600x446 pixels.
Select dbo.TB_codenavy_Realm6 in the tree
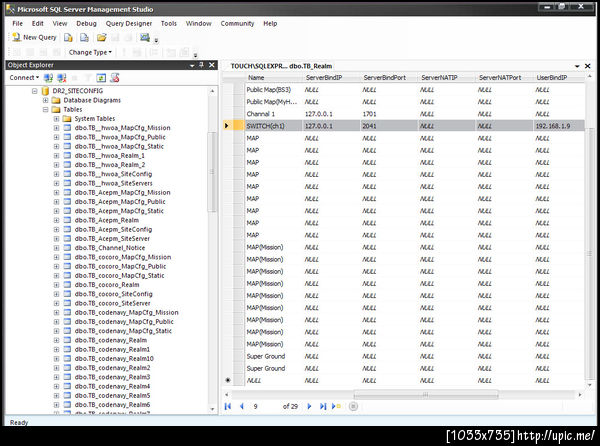[x=112, y=405]
